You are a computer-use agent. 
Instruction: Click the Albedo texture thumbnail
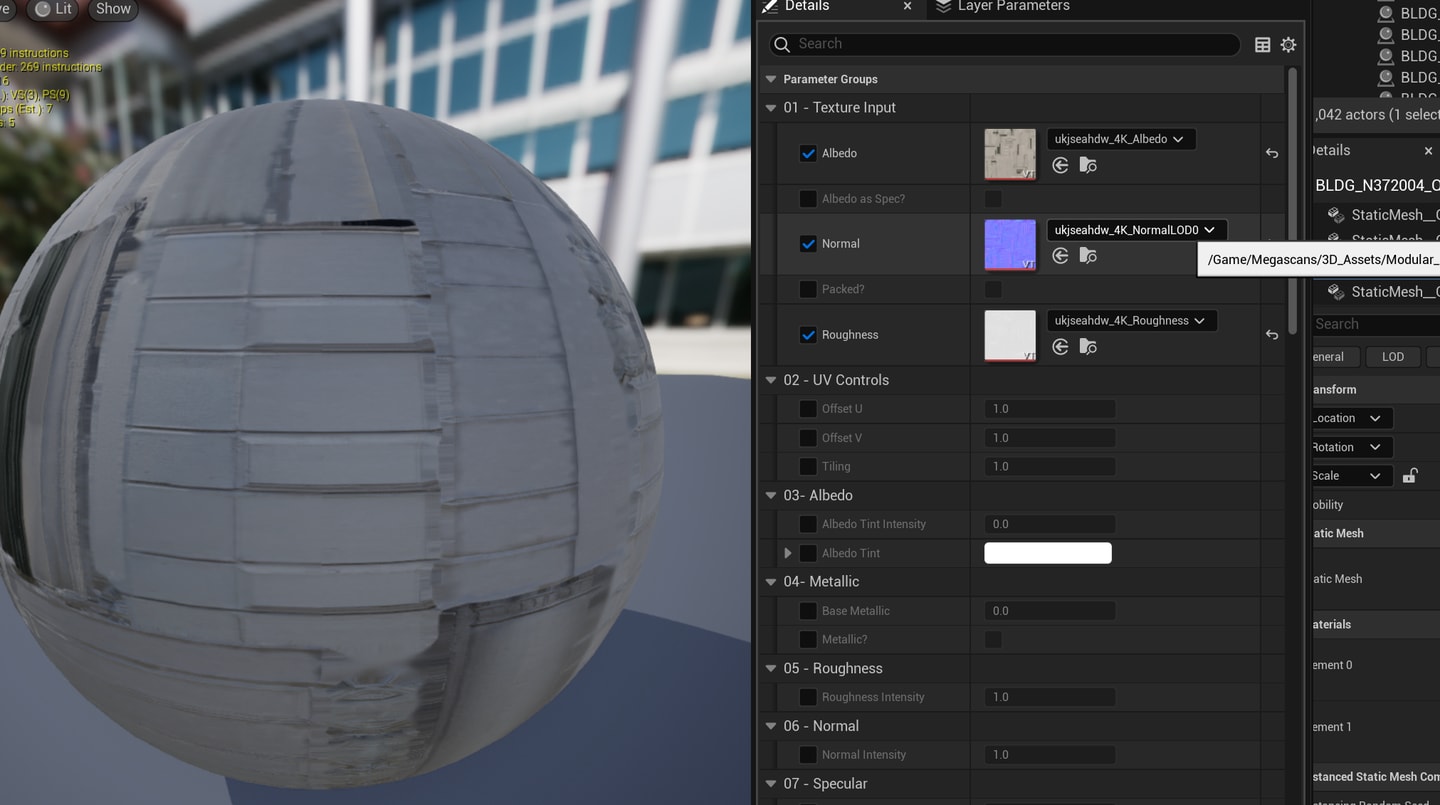(x=1010, y=154)
